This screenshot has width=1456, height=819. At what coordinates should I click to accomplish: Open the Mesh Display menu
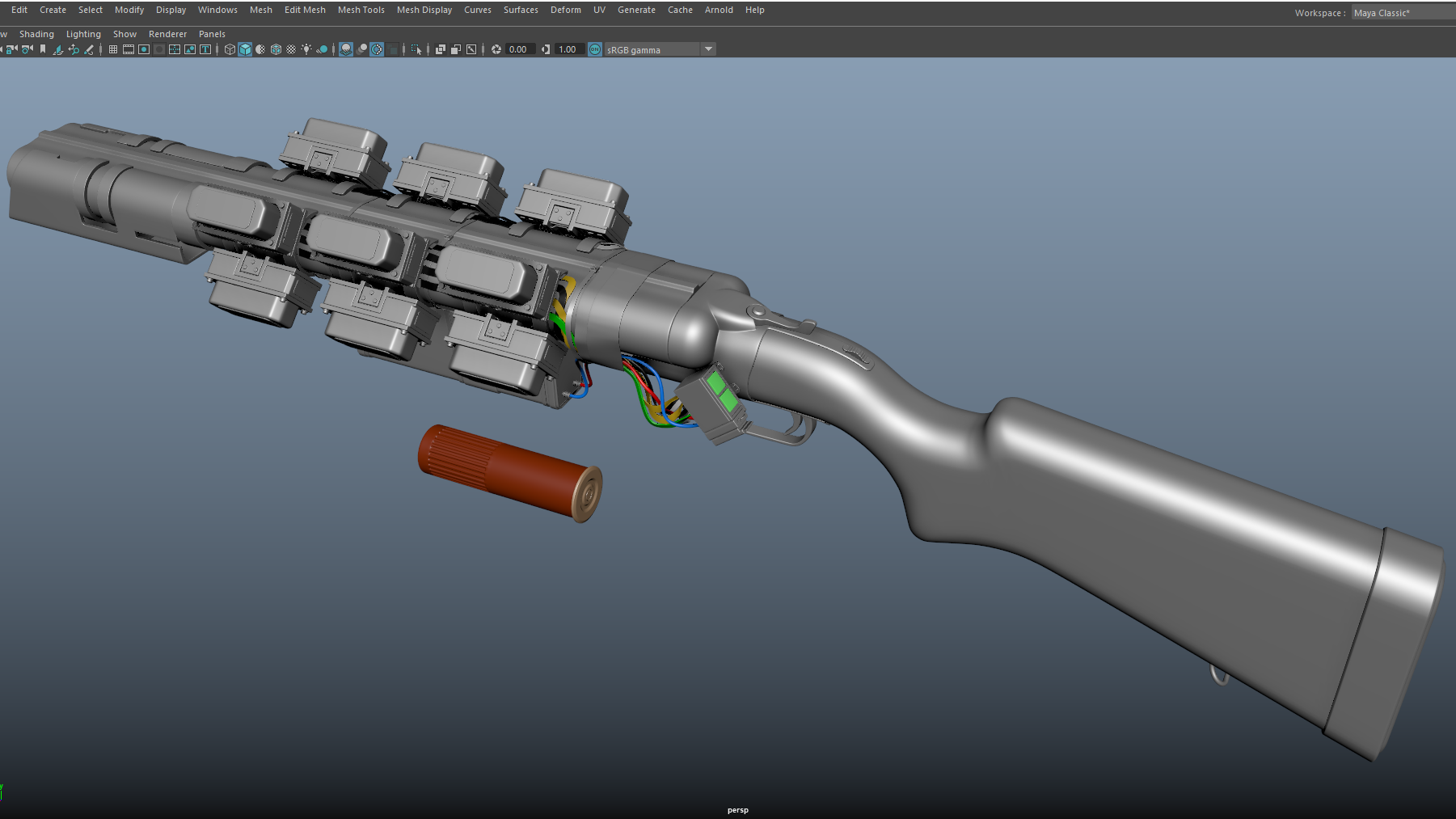424,10
